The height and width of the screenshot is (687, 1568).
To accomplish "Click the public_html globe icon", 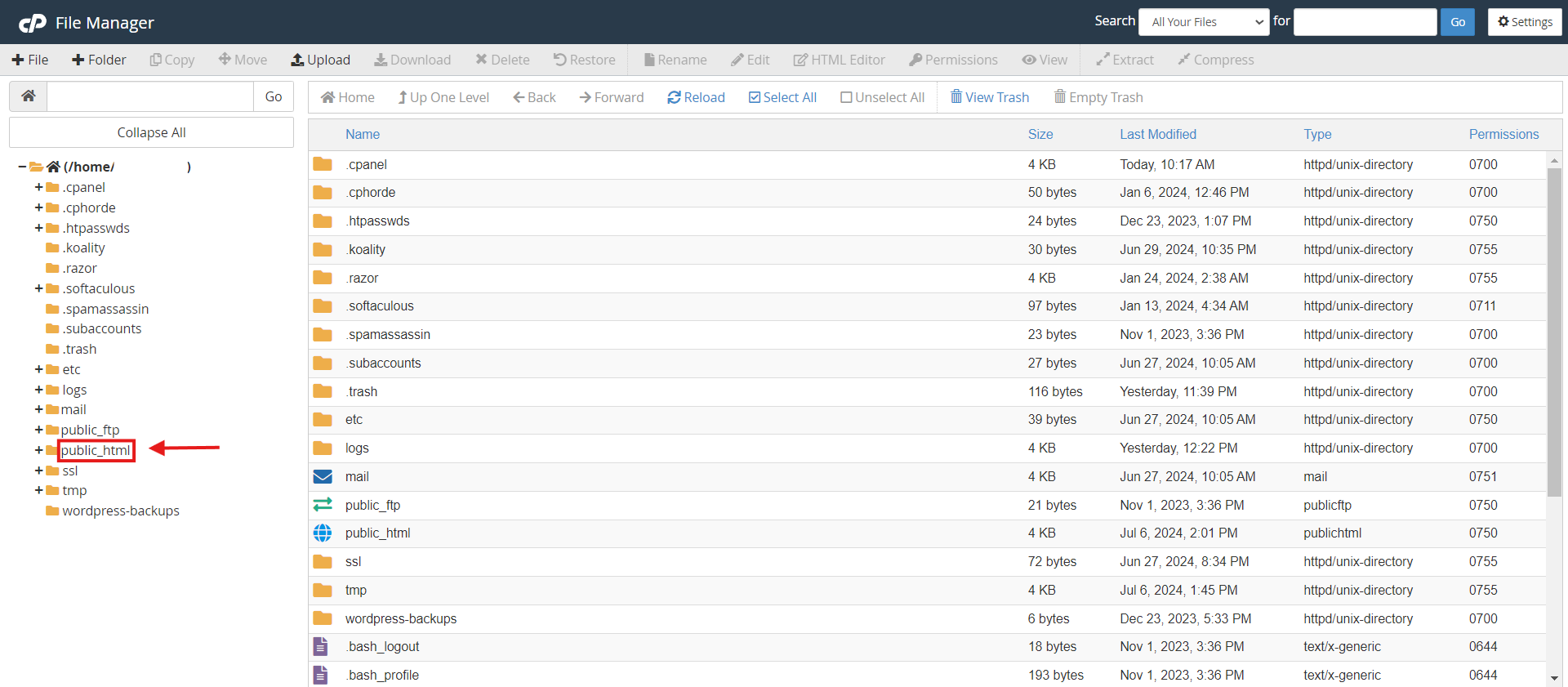I will [x=323, y=533].
